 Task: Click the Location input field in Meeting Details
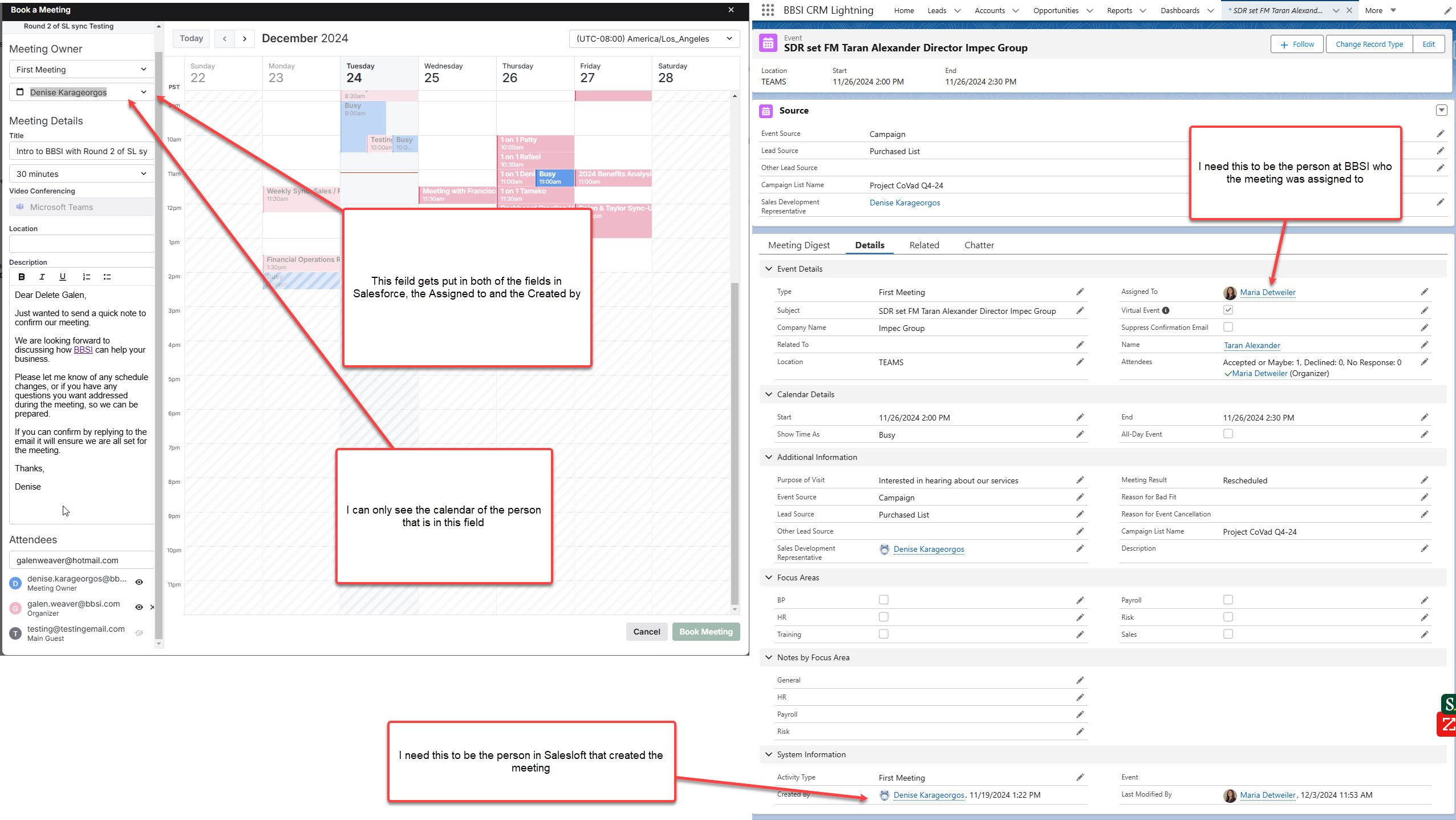(x=82, y=244)
